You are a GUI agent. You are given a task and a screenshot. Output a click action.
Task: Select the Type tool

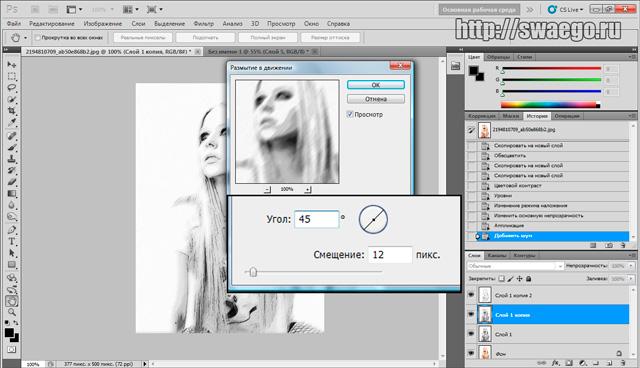(11, 241)
